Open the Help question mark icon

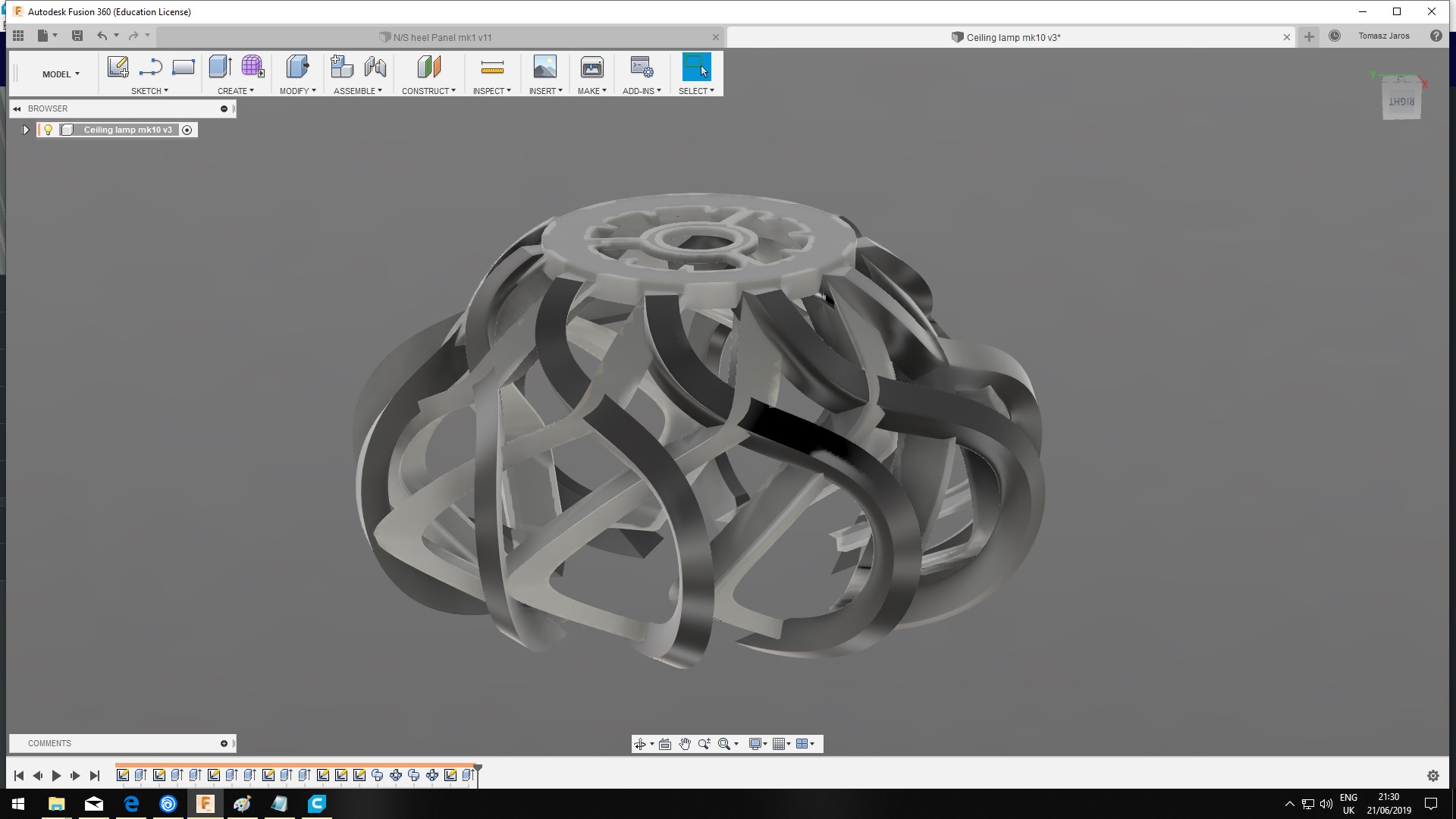[1436, 36]
